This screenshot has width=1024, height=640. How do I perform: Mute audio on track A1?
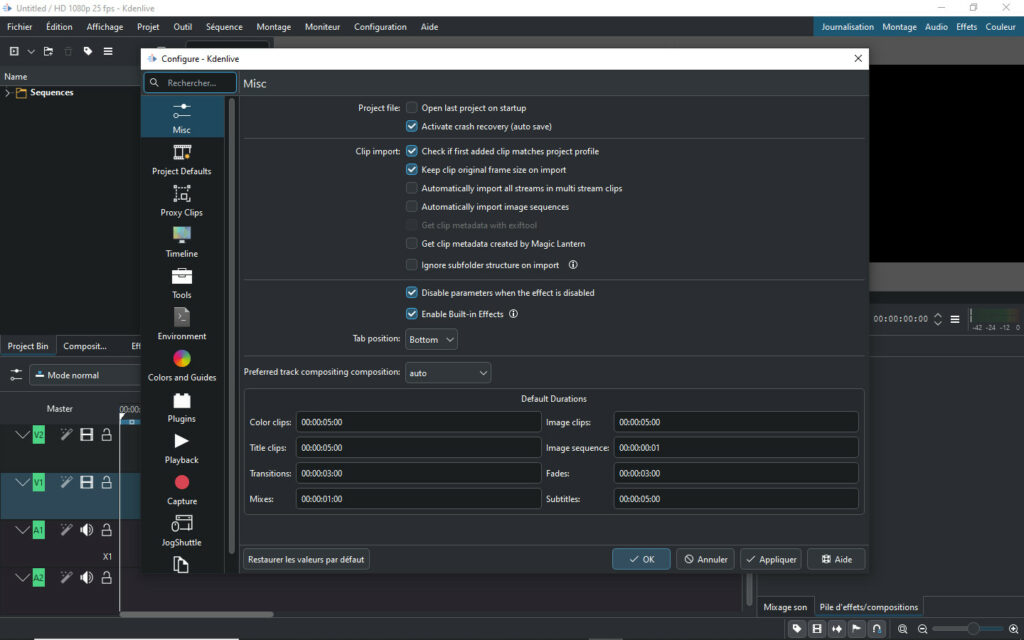tap(86, 530)
